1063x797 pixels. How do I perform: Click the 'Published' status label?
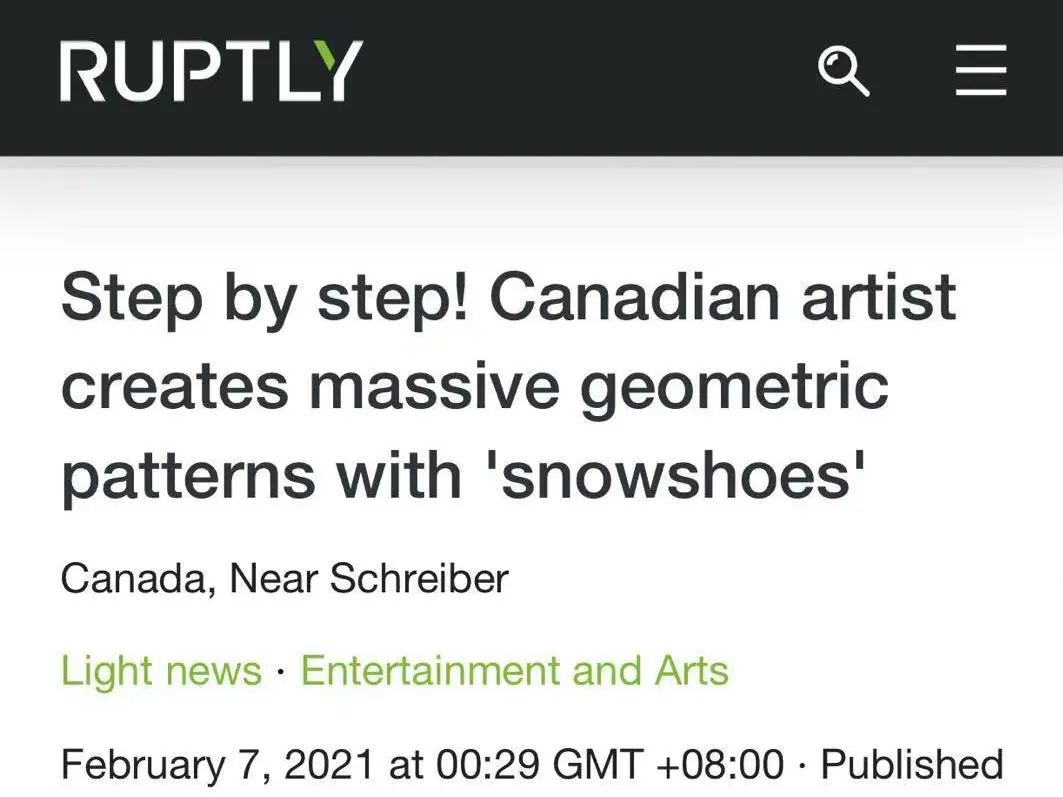pos(911,765)
